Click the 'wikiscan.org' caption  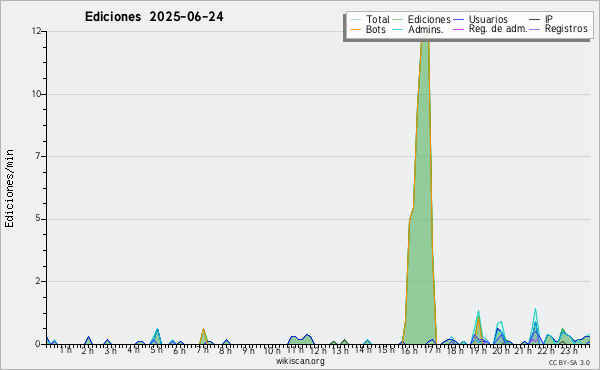(x=300, y=361)
